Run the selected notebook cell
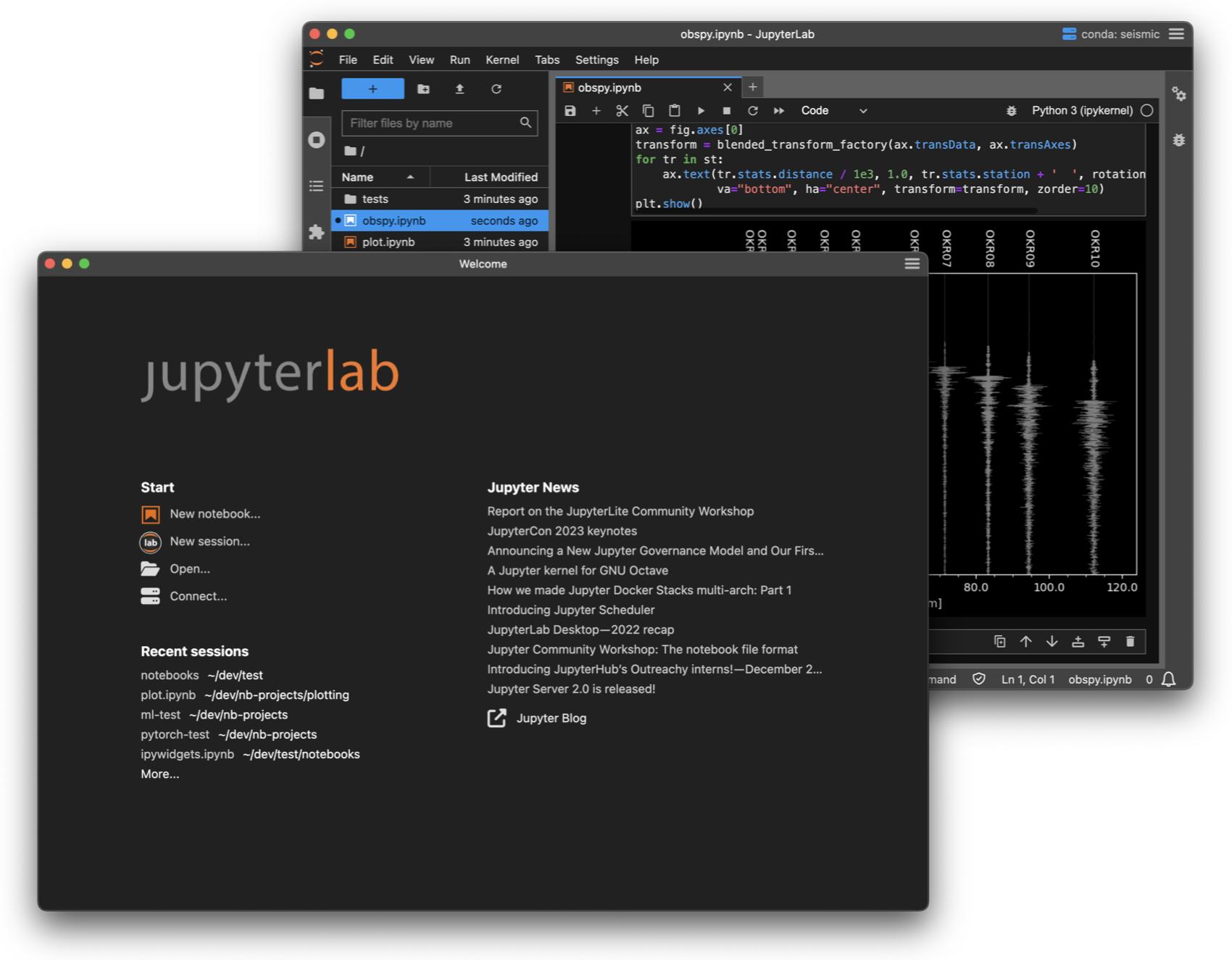This screenshot has width=1232, height=960. (700, 110)
